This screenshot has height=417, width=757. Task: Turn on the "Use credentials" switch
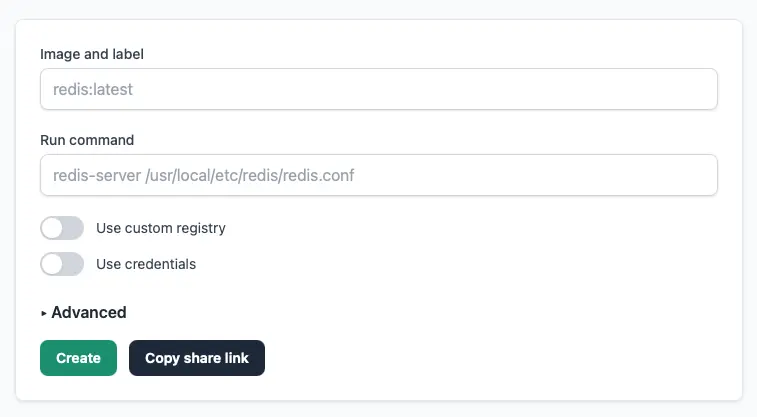[62, 264]
